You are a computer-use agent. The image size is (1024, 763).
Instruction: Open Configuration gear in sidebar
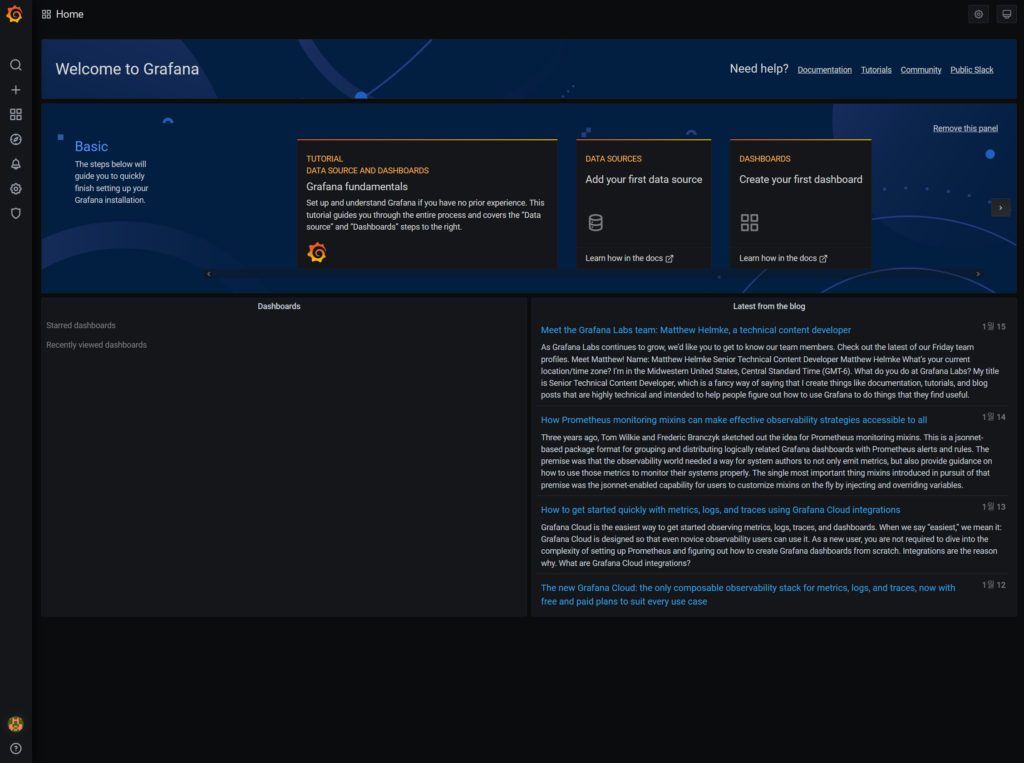(x=16, y=189)
